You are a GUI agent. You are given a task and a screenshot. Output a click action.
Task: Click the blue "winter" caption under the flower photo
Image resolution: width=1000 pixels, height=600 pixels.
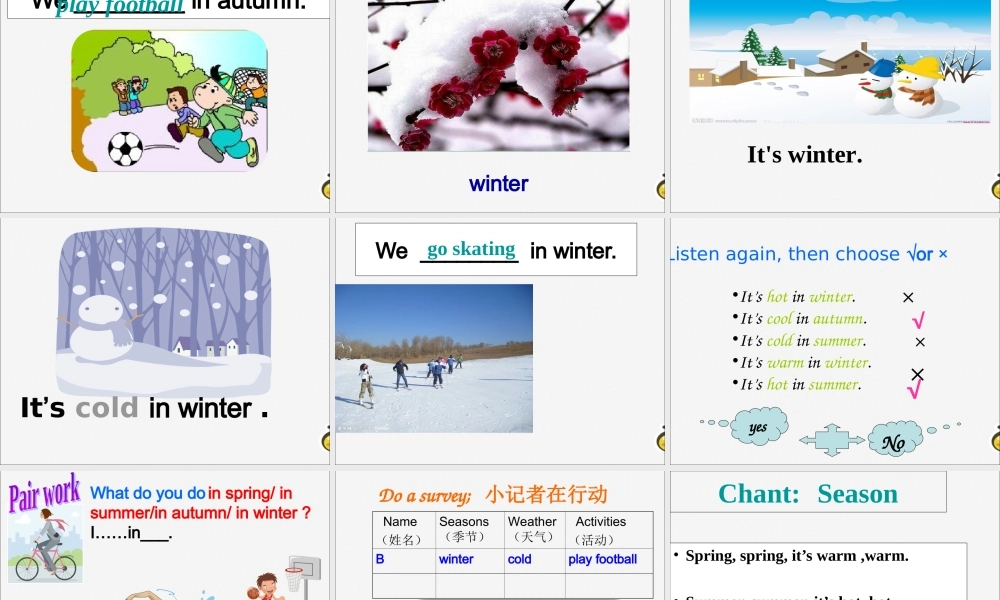(499, 184)
